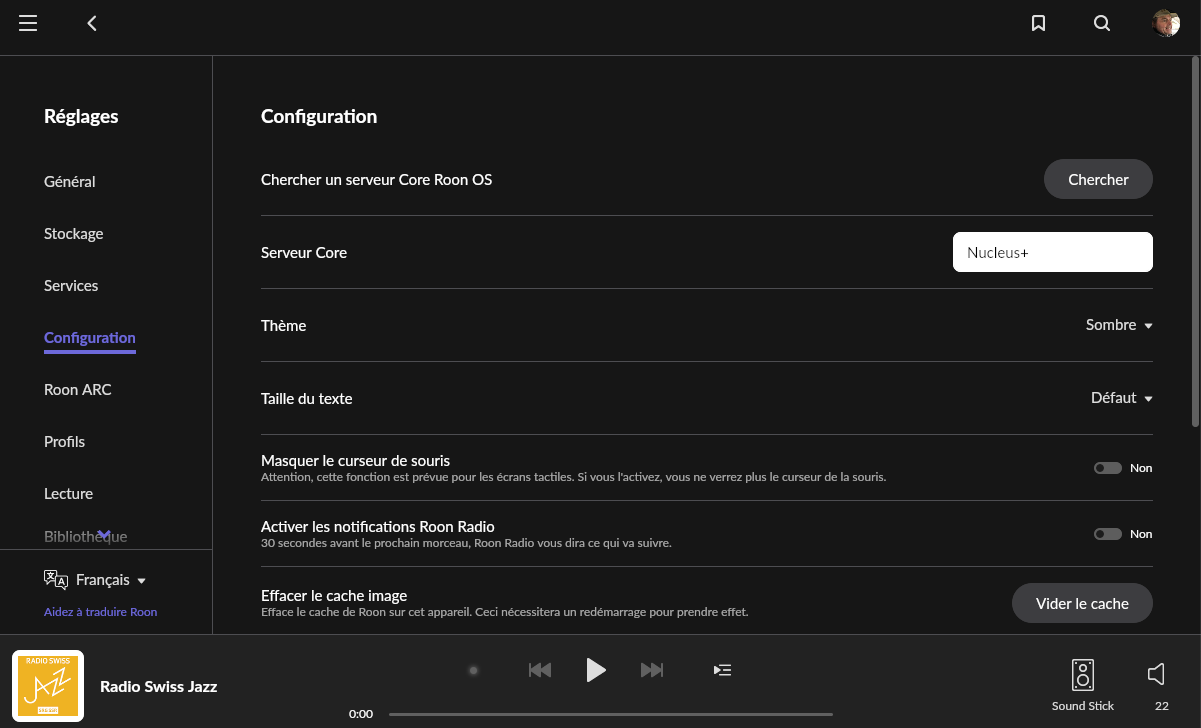Click the Nucleus+ server core field

1053,252
